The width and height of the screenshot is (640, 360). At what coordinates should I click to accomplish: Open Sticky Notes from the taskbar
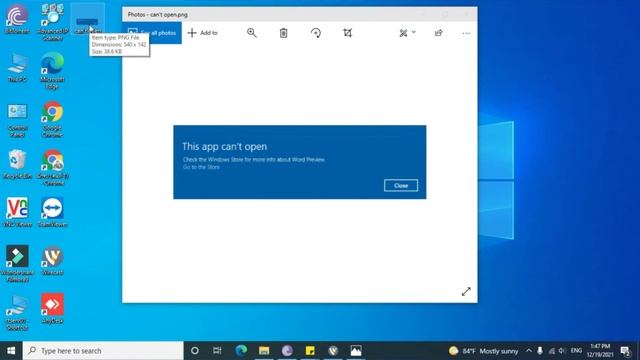pos(310,351)
